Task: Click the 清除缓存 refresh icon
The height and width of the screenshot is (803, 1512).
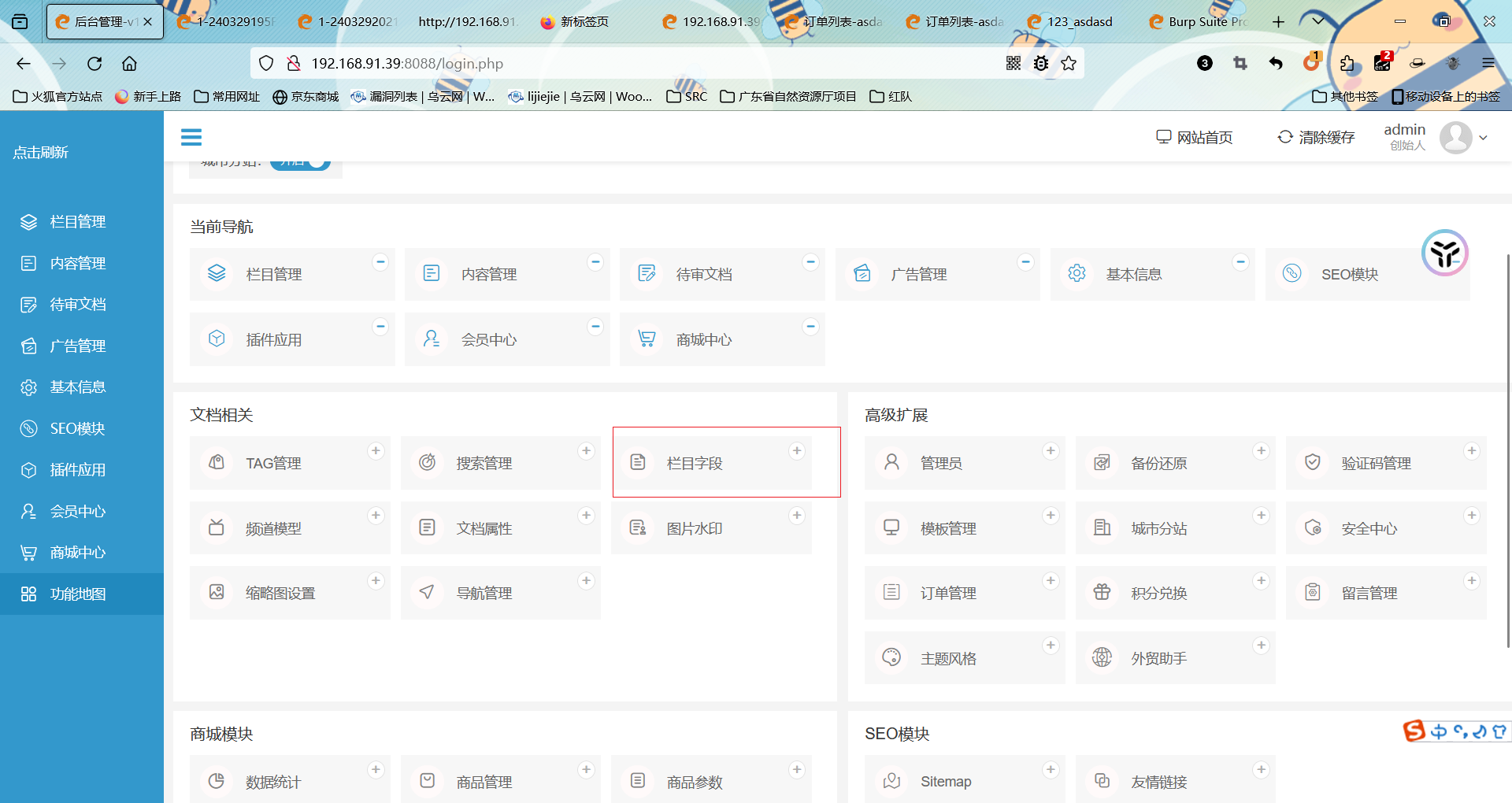Action: tap(1284, 136)
